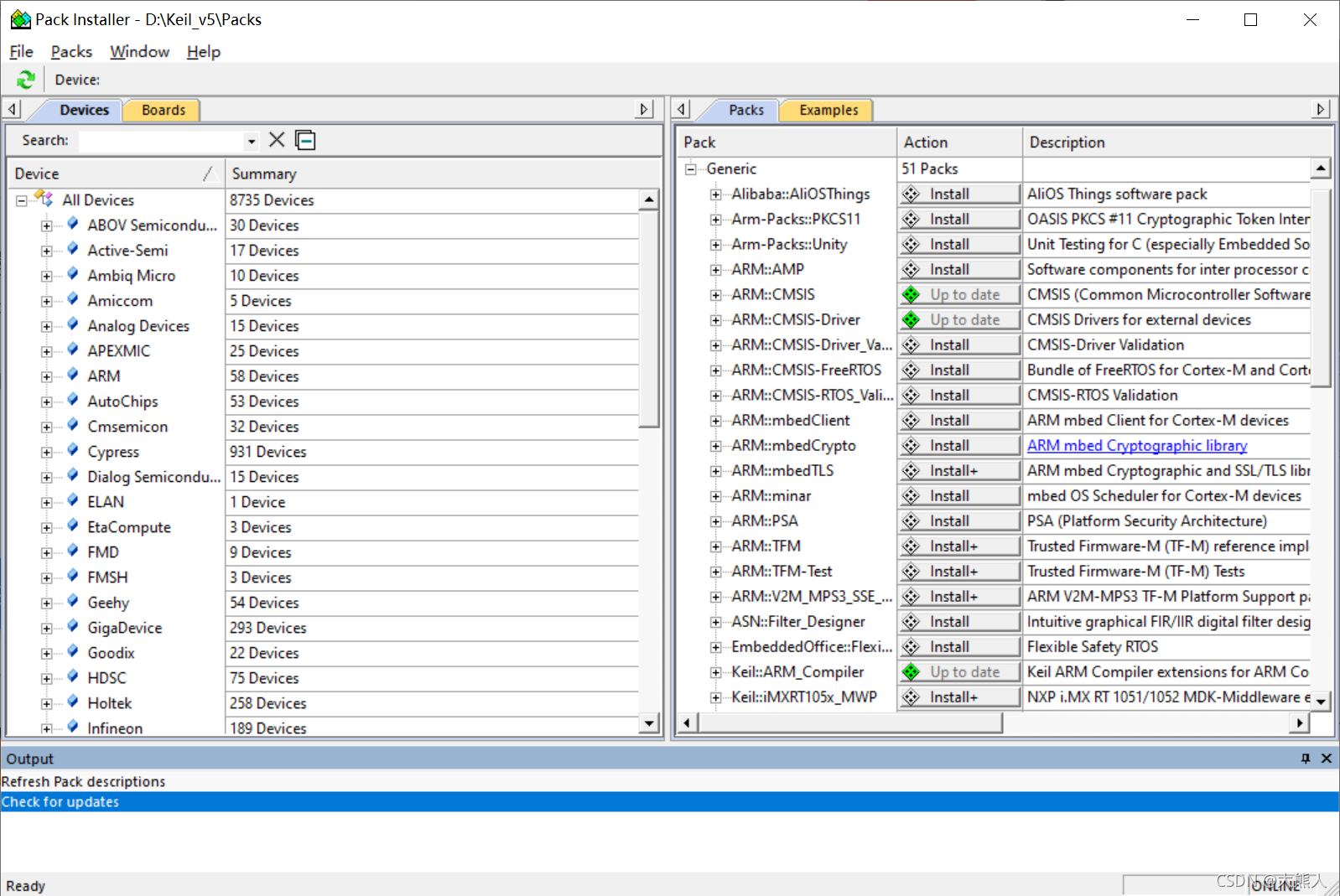Close the Output panel with X

[x=1326, y=758]
